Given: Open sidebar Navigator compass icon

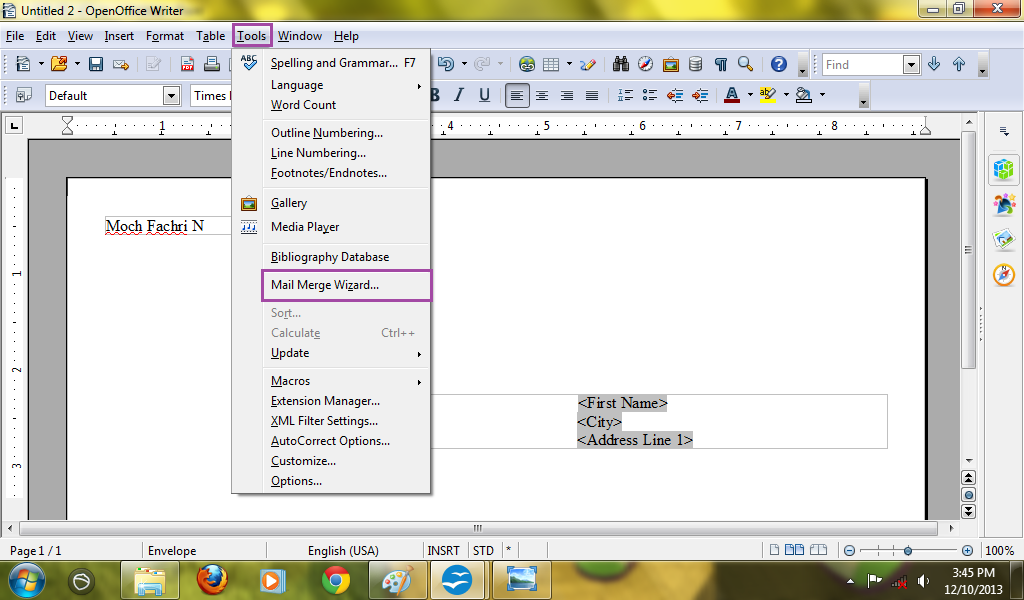Looking at the screenshot, I should pyautogui.click(x=1004, y=275).
